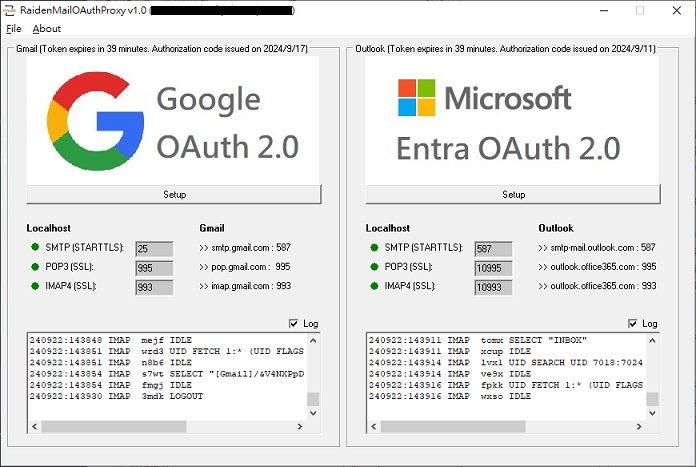Click the Gmail log horizontal scrollbar thumb

point(114,427)
